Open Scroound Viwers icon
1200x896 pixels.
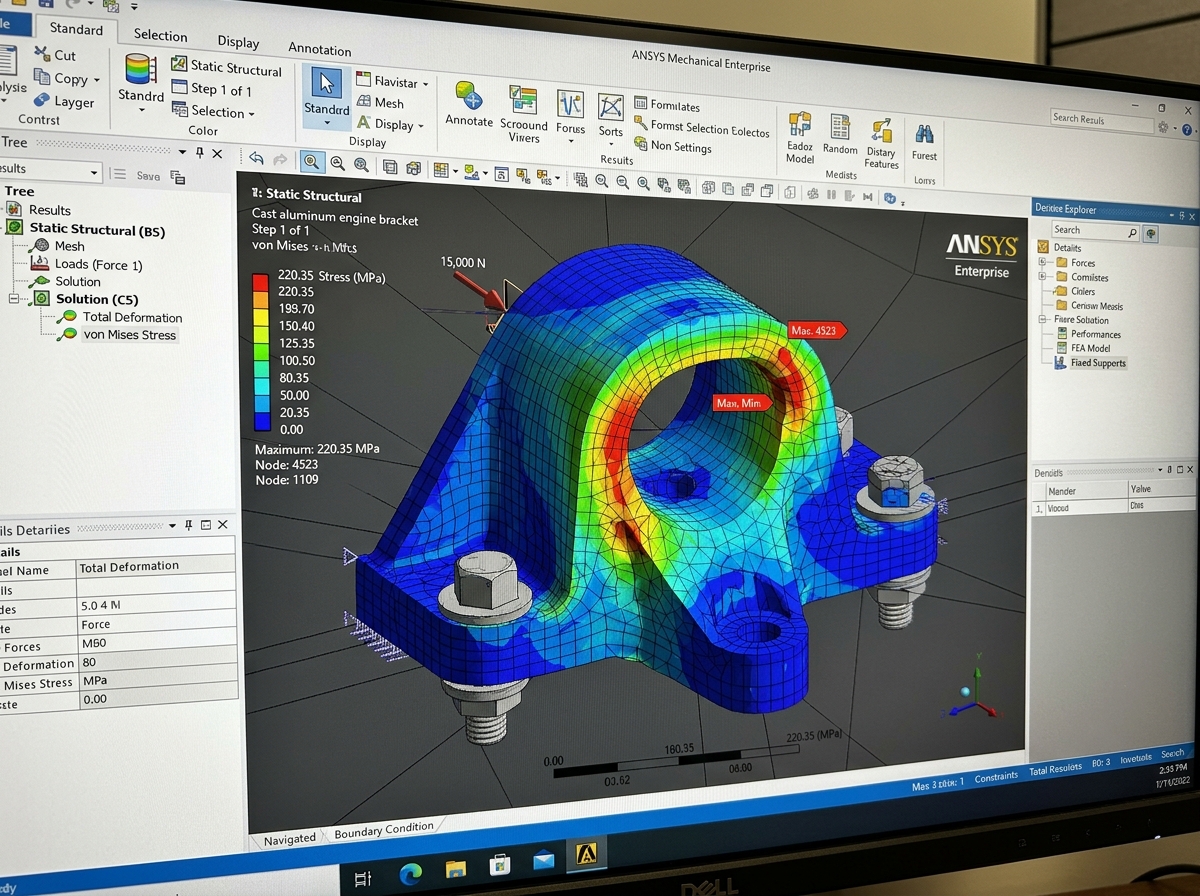523,100
